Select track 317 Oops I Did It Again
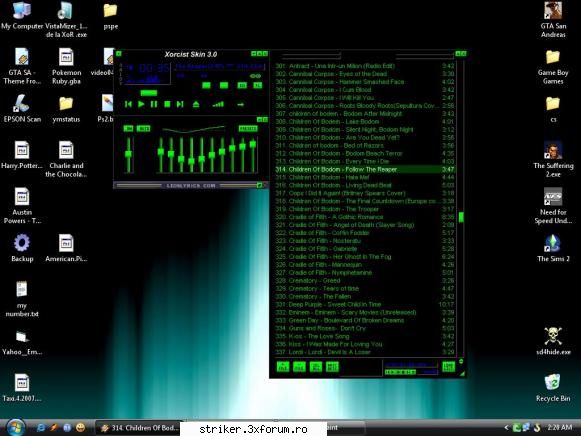This screenshot has height=436, width=581. [365, 193]
